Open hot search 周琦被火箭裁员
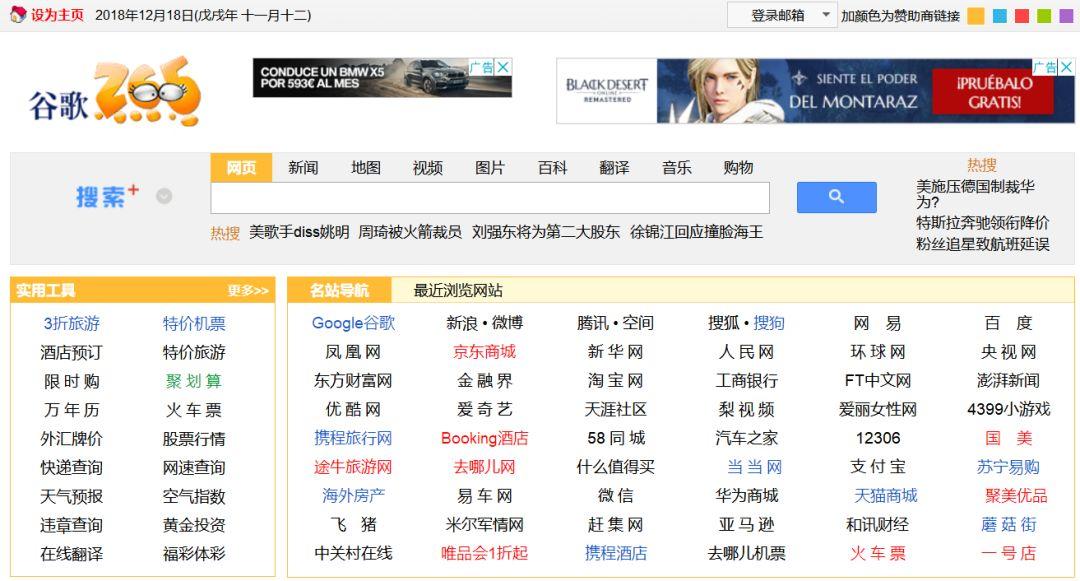Image resolution: width=1080 pixels, height=581 pixels. pyautogui.click(x=410, y=232)
